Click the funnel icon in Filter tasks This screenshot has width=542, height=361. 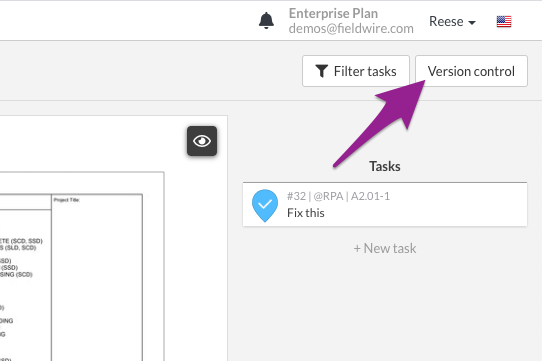pyautogui.click(x=321, y=71)
